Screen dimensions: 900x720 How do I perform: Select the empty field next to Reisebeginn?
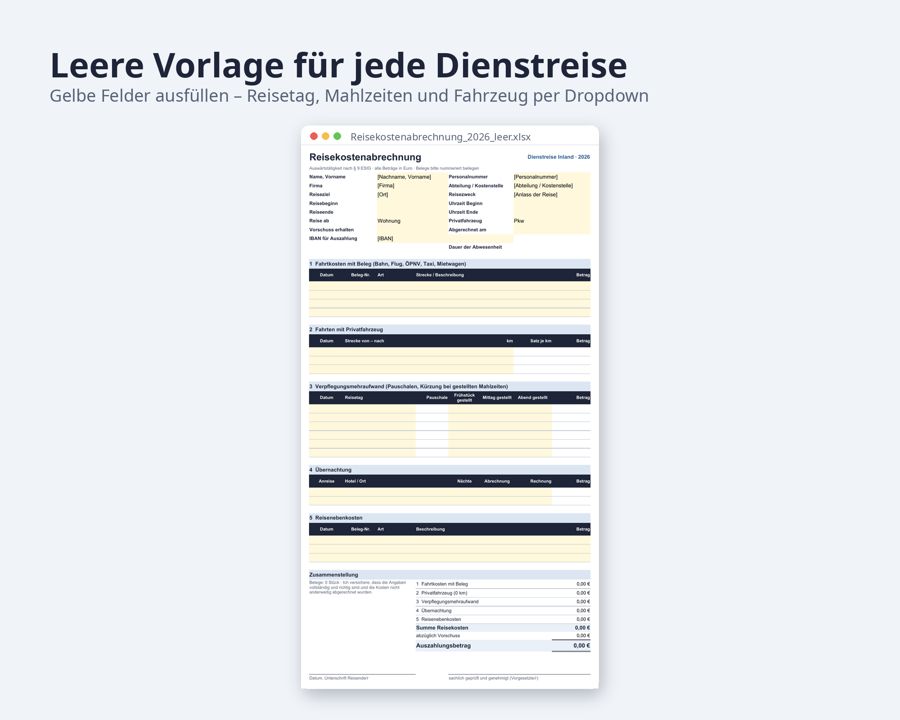tap(412, 203)
